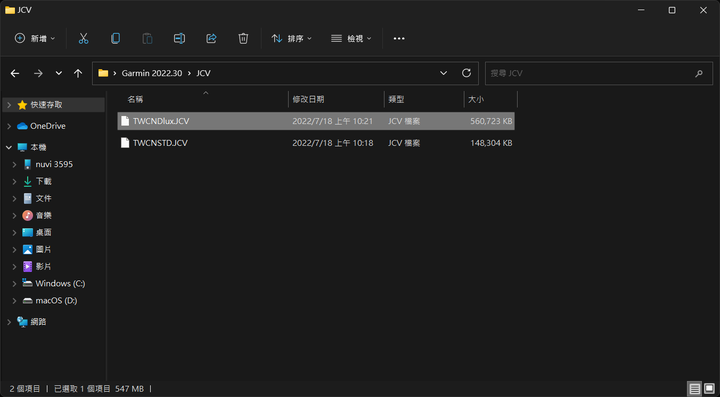Sort by 修改日期 date column header
The image size is (720, 397).
point(308,99)
